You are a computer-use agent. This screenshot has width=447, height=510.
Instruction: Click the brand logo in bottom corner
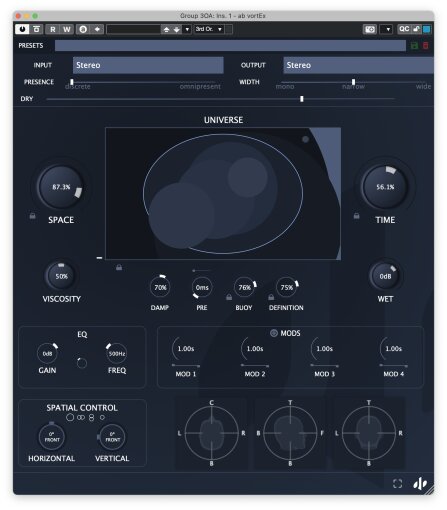[x=420, y=483]
